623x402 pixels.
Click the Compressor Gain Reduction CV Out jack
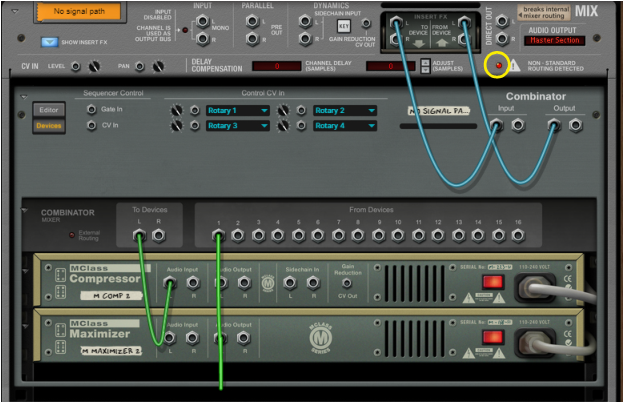(347, 283)
